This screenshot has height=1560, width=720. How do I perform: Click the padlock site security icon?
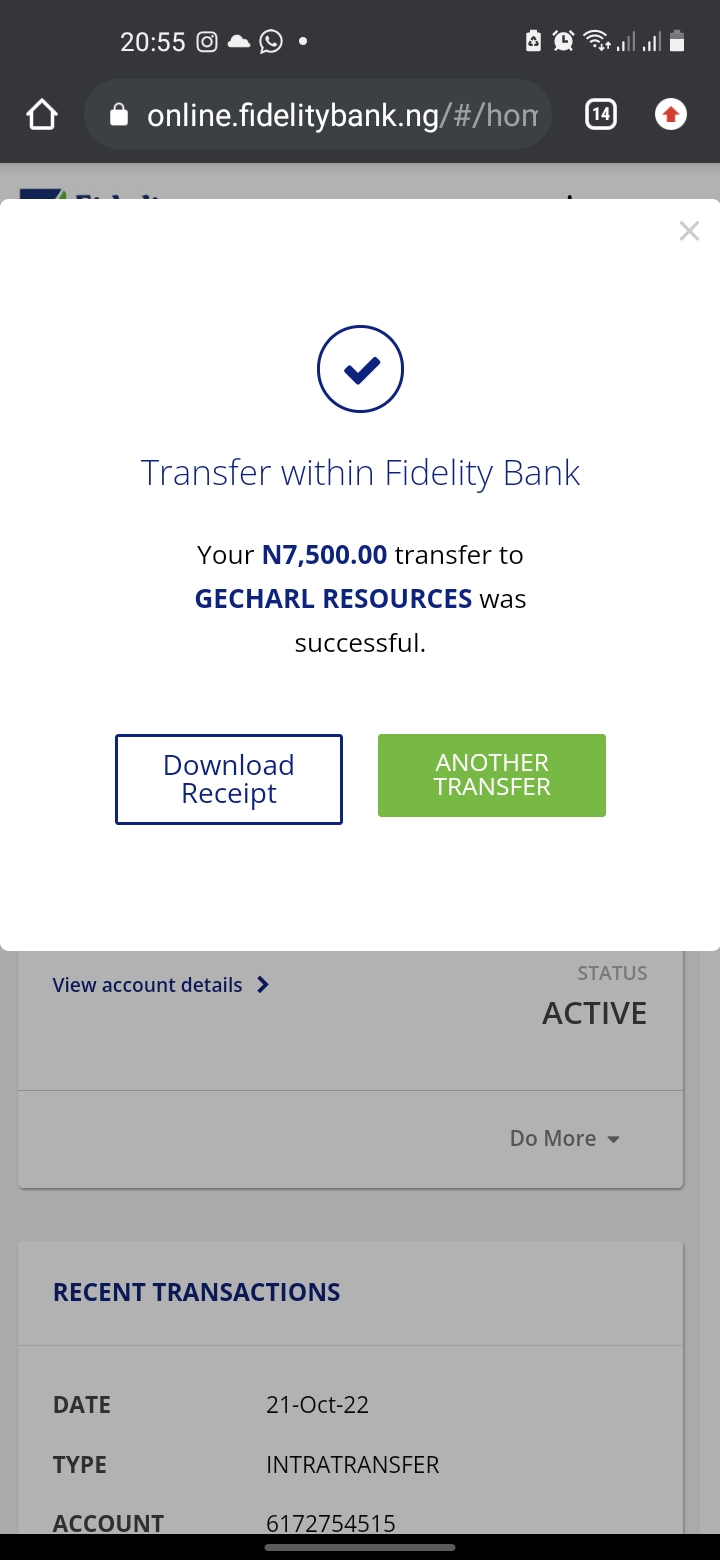(119, 116)
